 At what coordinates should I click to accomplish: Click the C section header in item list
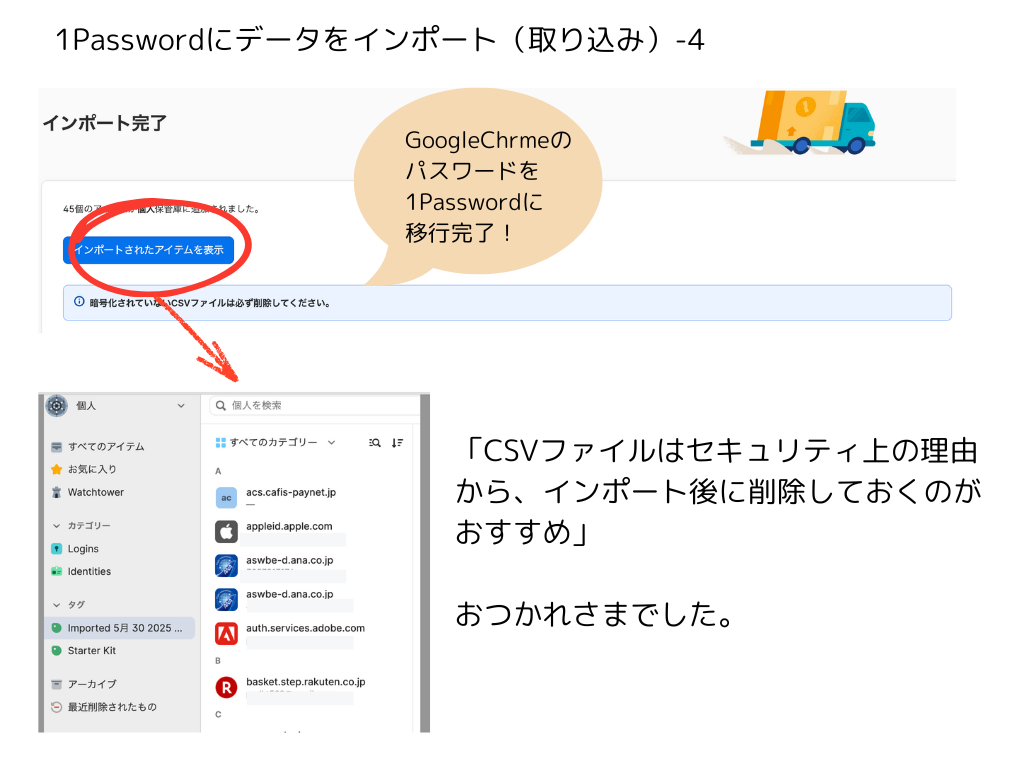(218, 714)
